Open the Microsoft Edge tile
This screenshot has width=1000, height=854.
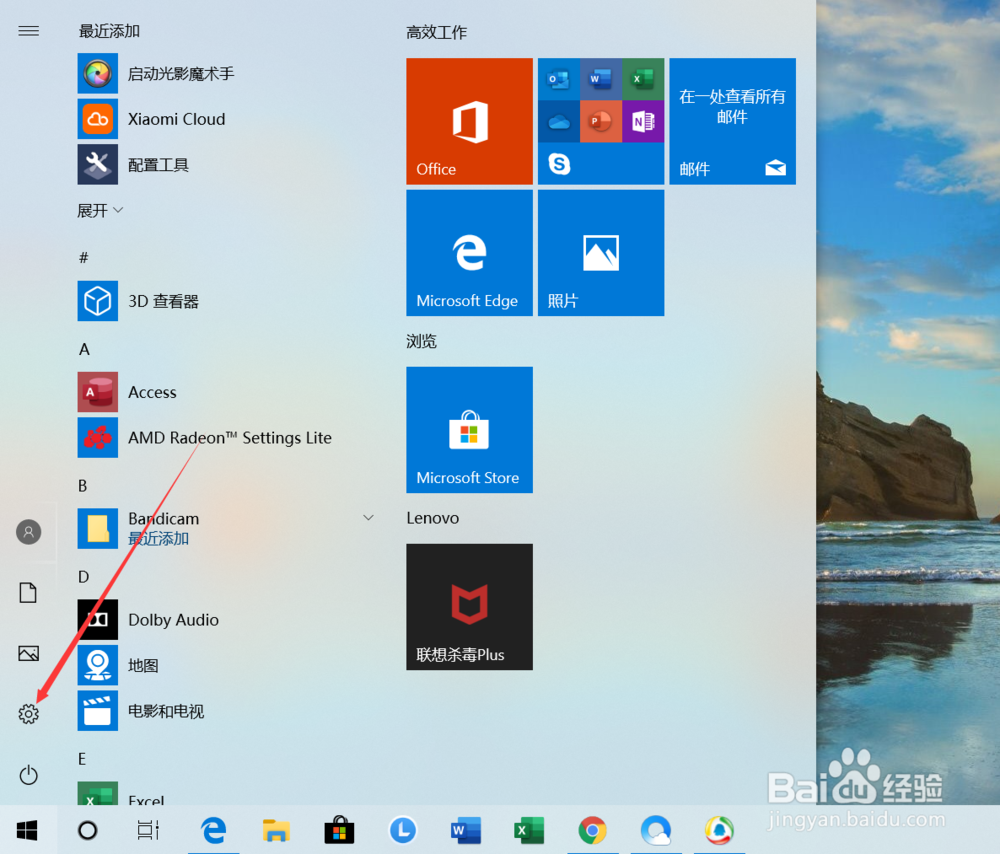469,253
